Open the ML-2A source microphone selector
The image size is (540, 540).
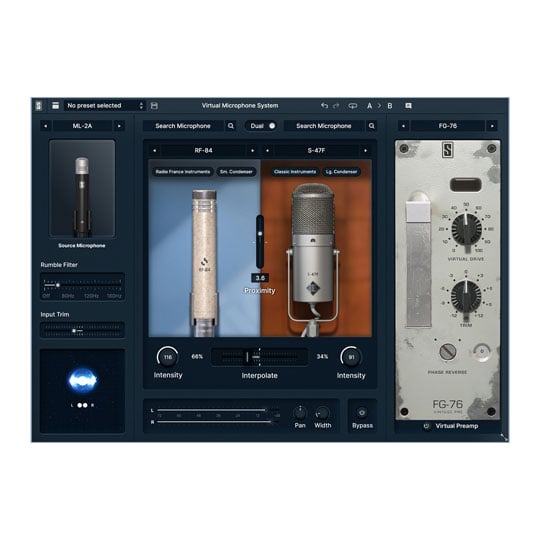coord(82,126)
